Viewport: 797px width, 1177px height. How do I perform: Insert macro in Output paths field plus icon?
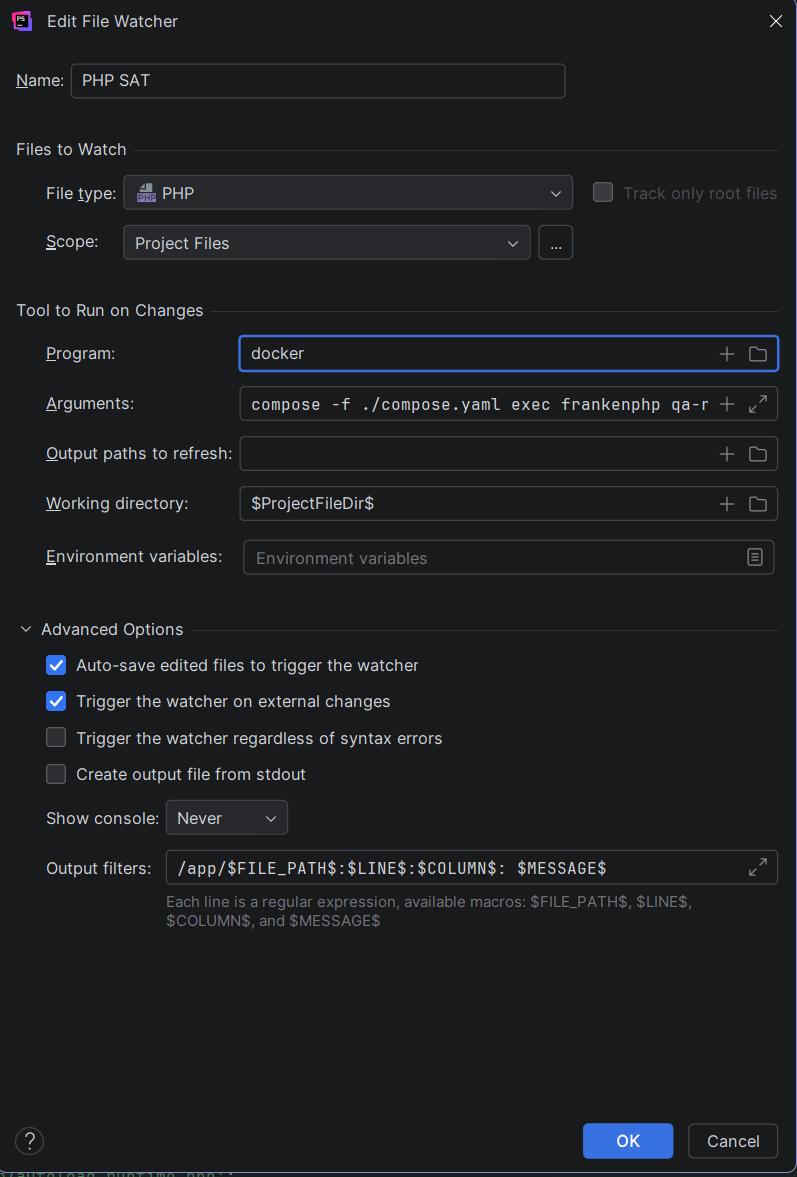tap(726, 454)
